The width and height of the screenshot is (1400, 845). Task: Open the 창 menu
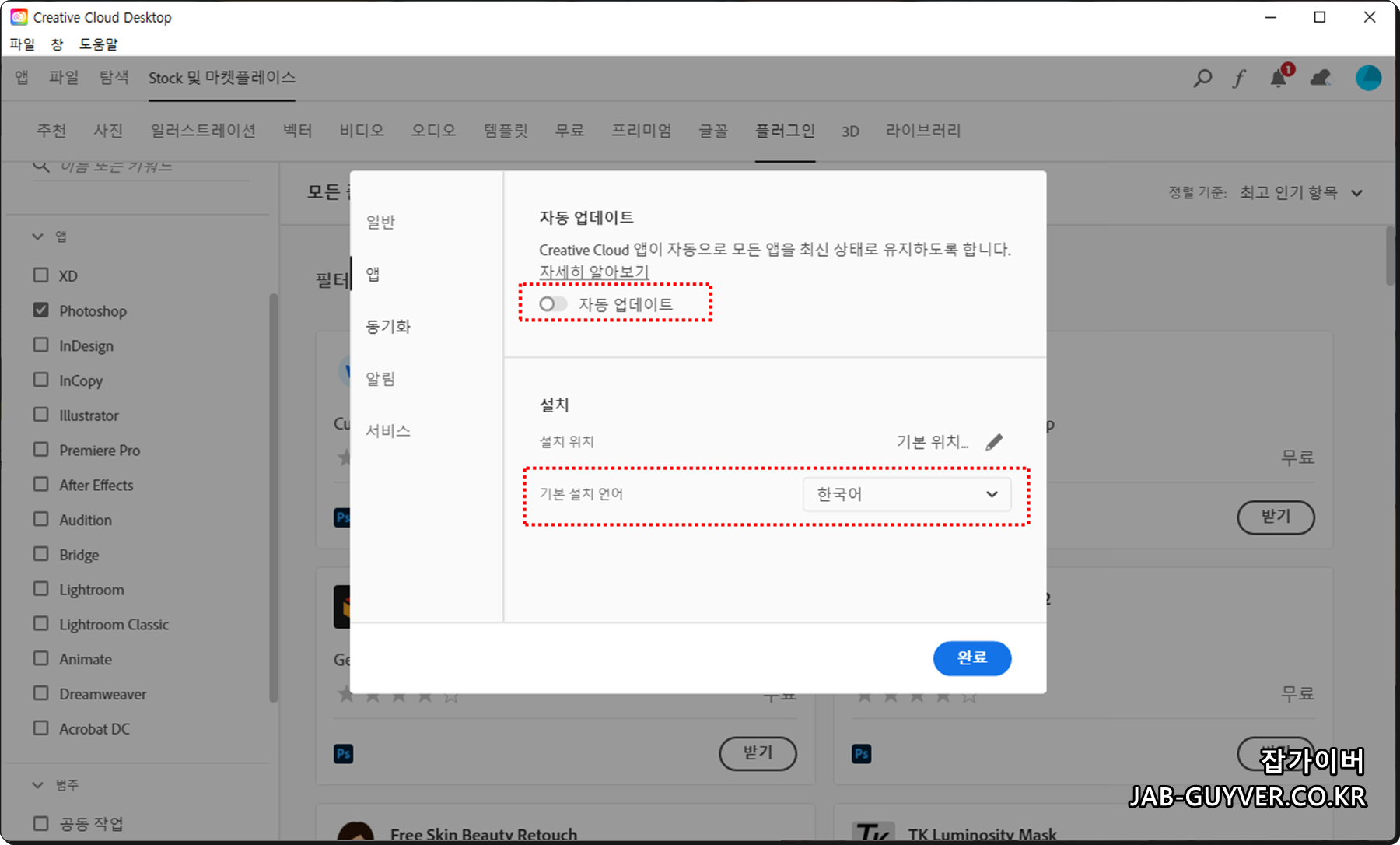pyautogui.click(x=57, y=44)
